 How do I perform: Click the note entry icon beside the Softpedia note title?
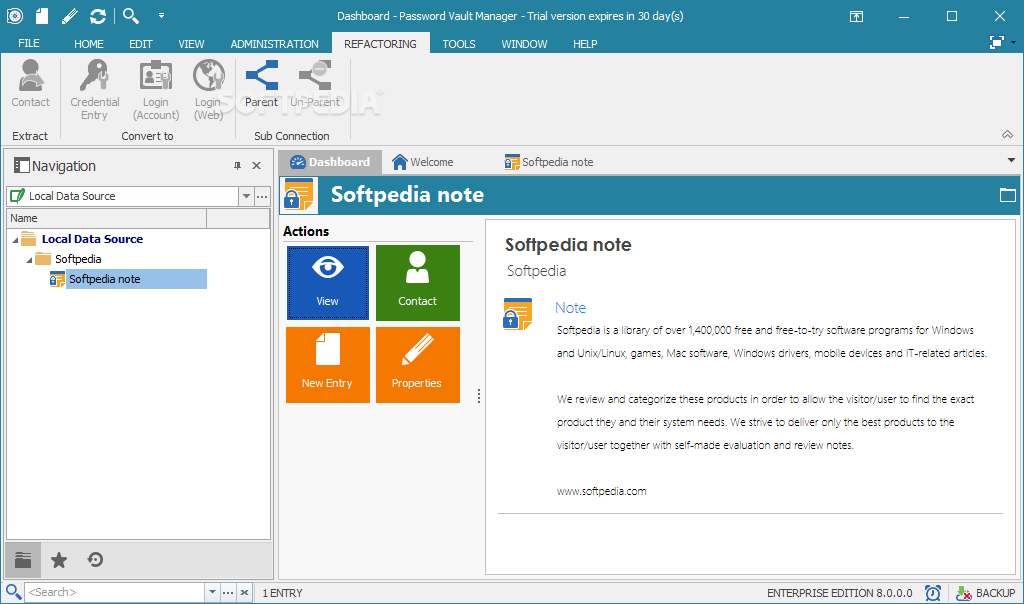299,195
